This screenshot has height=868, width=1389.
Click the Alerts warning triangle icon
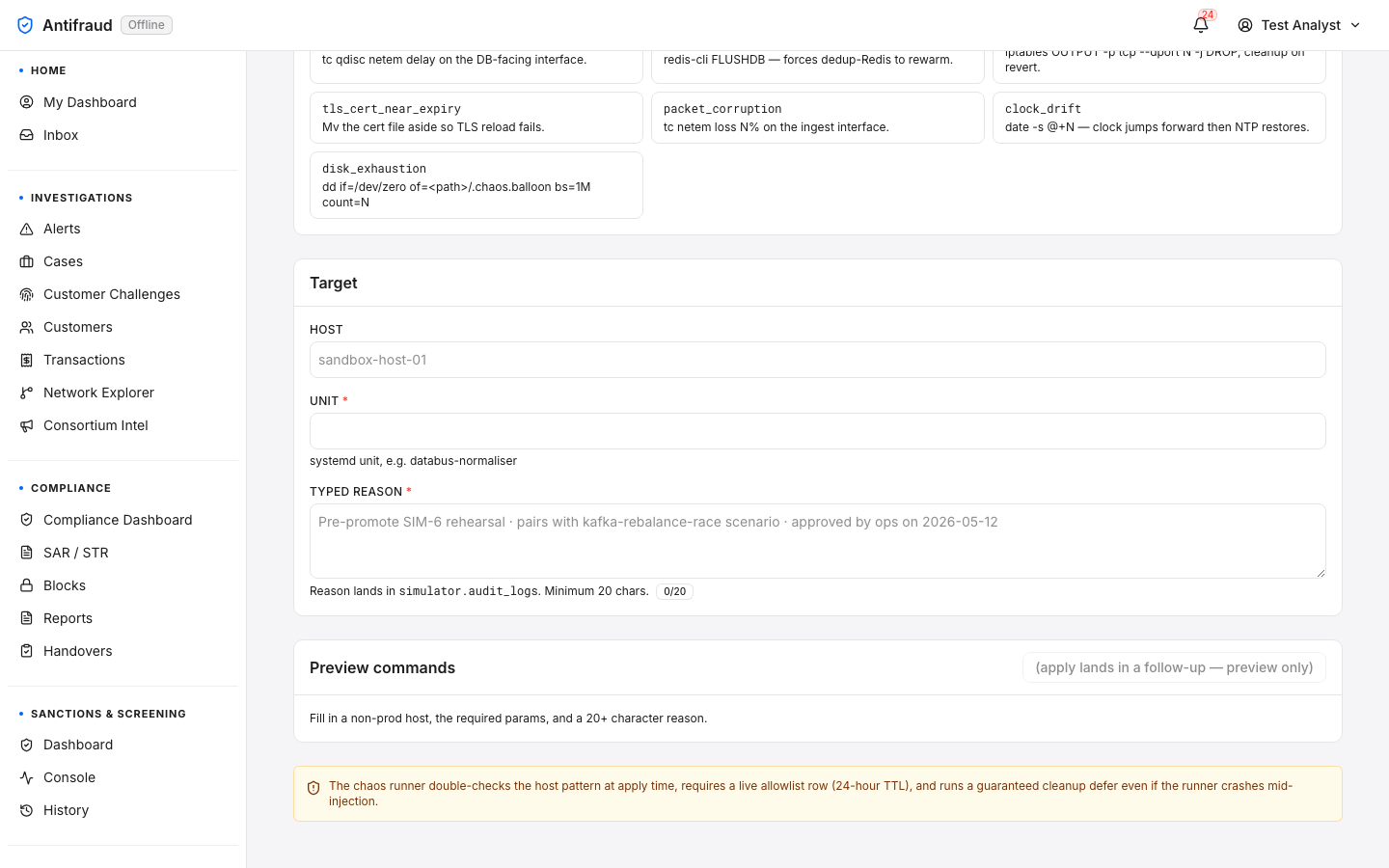[x=27, y=229]
